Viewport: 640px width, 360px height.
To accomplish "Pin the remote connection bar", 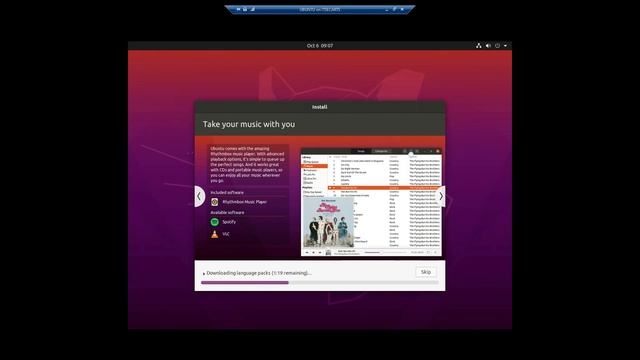I will [238, 9].
